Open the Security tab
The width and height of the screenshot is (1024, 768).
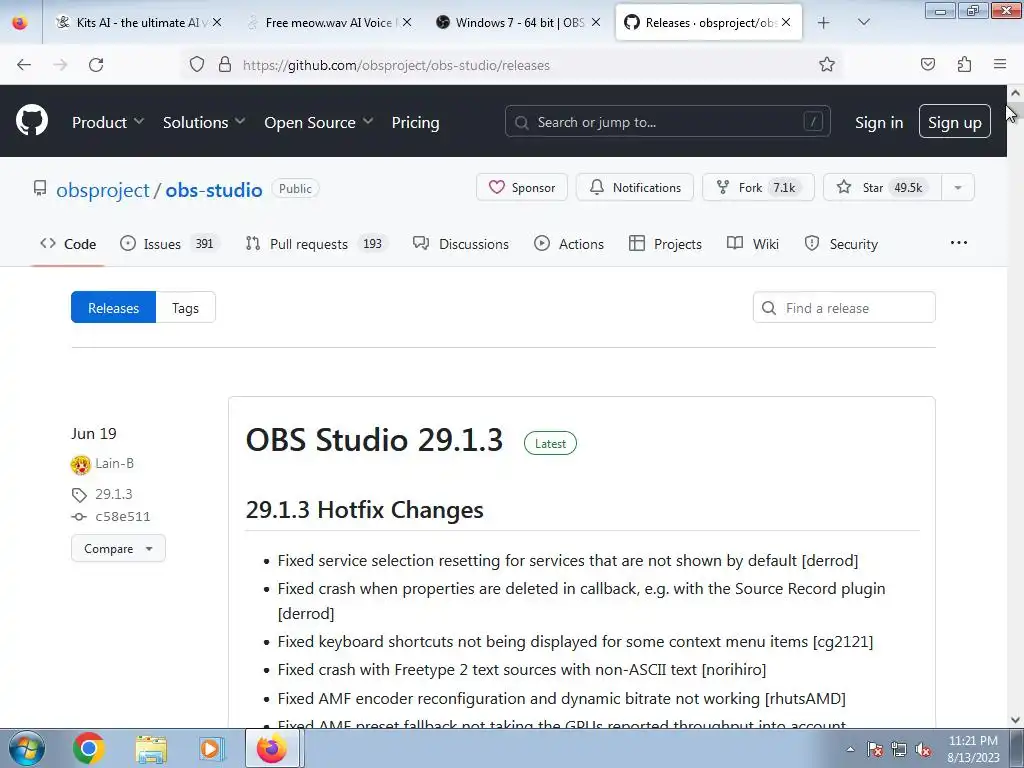click(841, 244)
